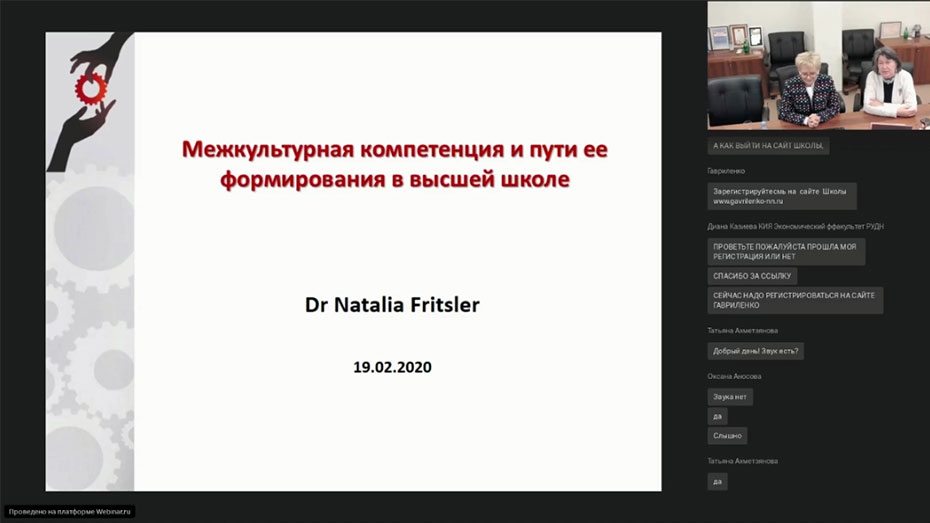Screen dimensions: 930x523
Task: Select the presenters' webcam video
Action: coord(818,65)
